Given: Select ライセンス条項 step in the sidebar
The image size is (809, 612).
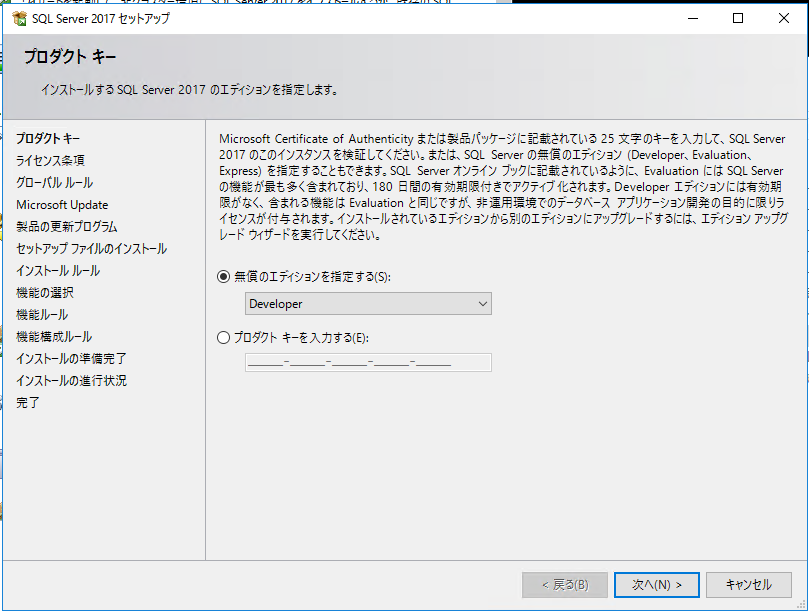Looking at the screenshot, I should click(x=50, y=160).
